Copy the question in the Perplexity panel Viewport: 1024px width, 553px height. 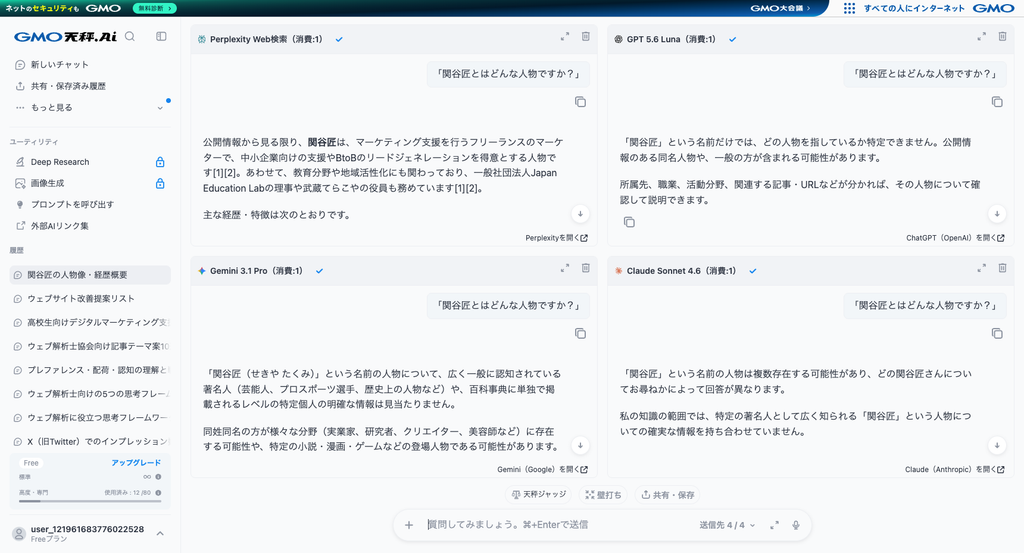tap(580, 102)
